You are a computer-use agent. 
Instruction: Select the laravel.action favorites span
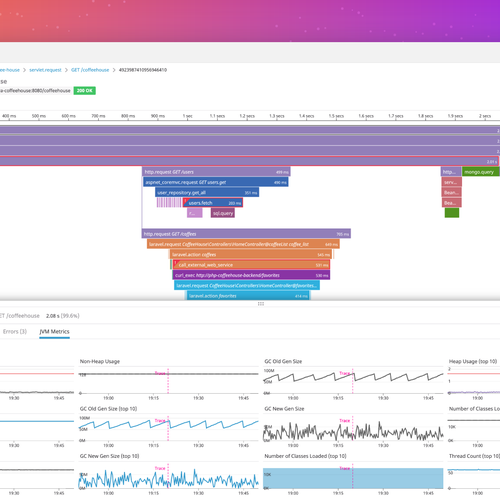point(248,296)
